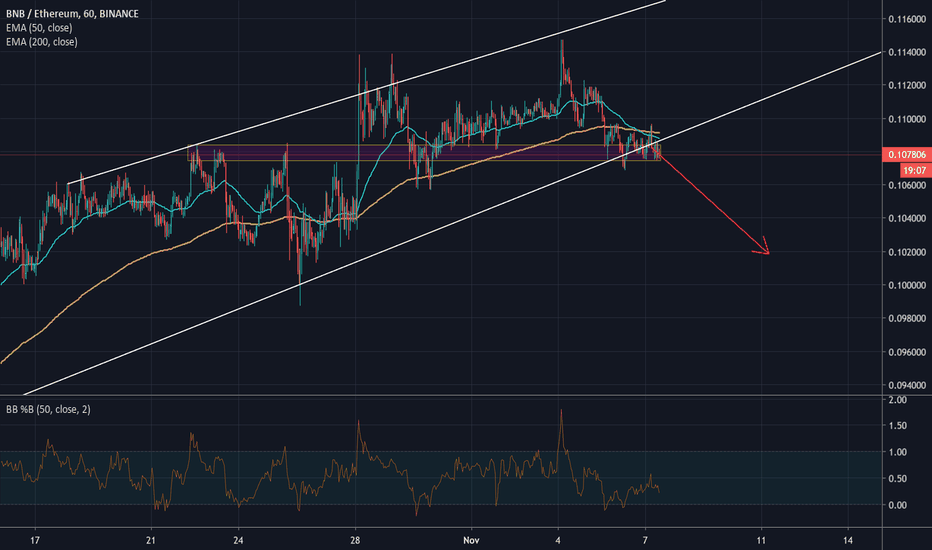Click the 0.50 level on %B axis
Viewport: 932px width, 550px height.
tap(898, 478)
